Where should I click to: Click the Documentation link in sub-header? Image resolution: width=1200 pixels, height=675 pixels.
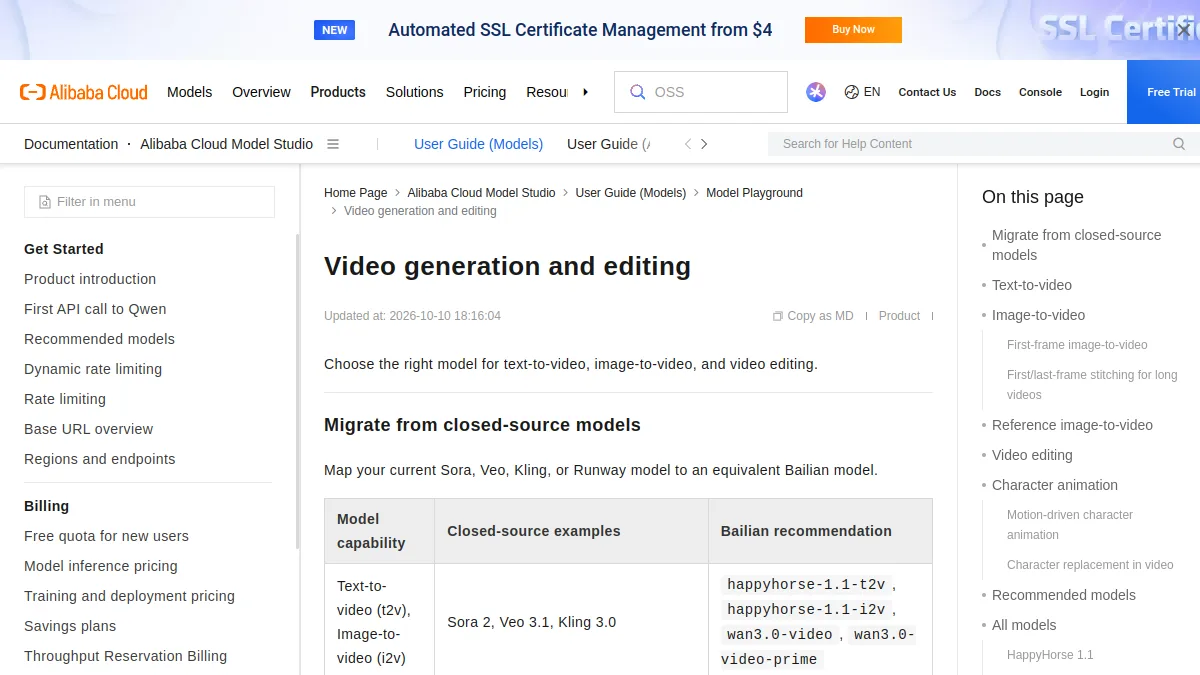tap(71, 144)
